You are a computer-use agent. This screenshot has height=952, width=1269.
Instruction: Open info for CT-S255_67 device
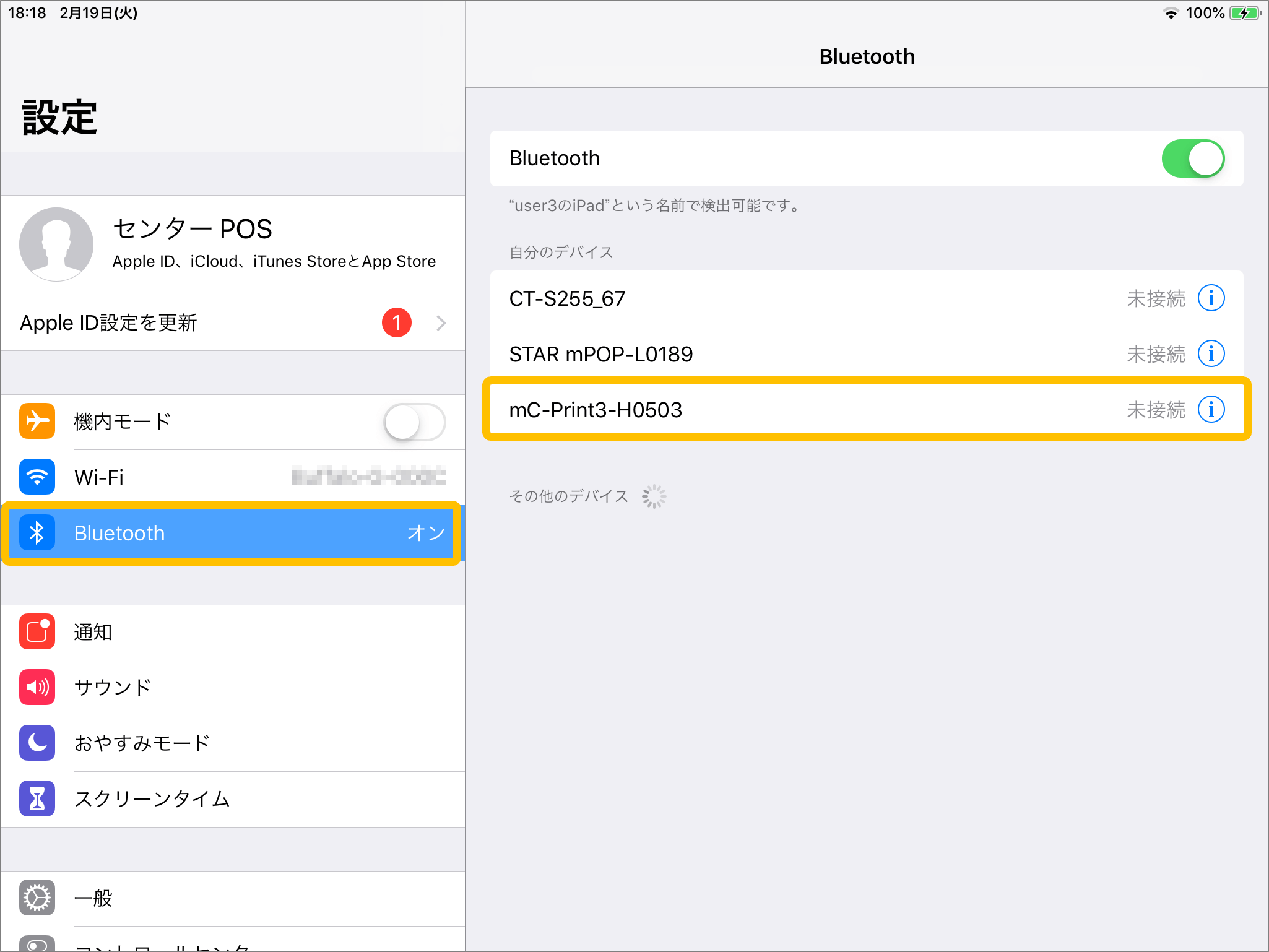click(x=1211, y=298)
